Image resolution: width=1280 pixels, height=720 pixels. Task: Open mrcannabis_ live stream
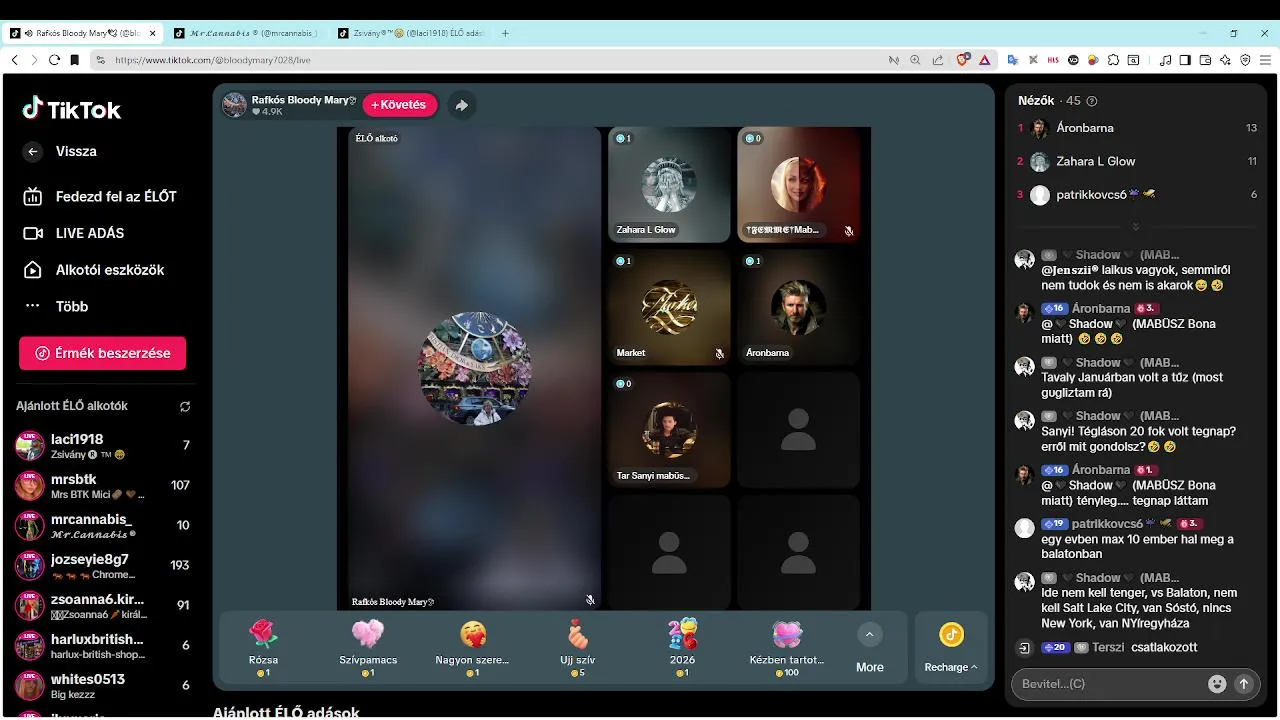tap(102, 526)
